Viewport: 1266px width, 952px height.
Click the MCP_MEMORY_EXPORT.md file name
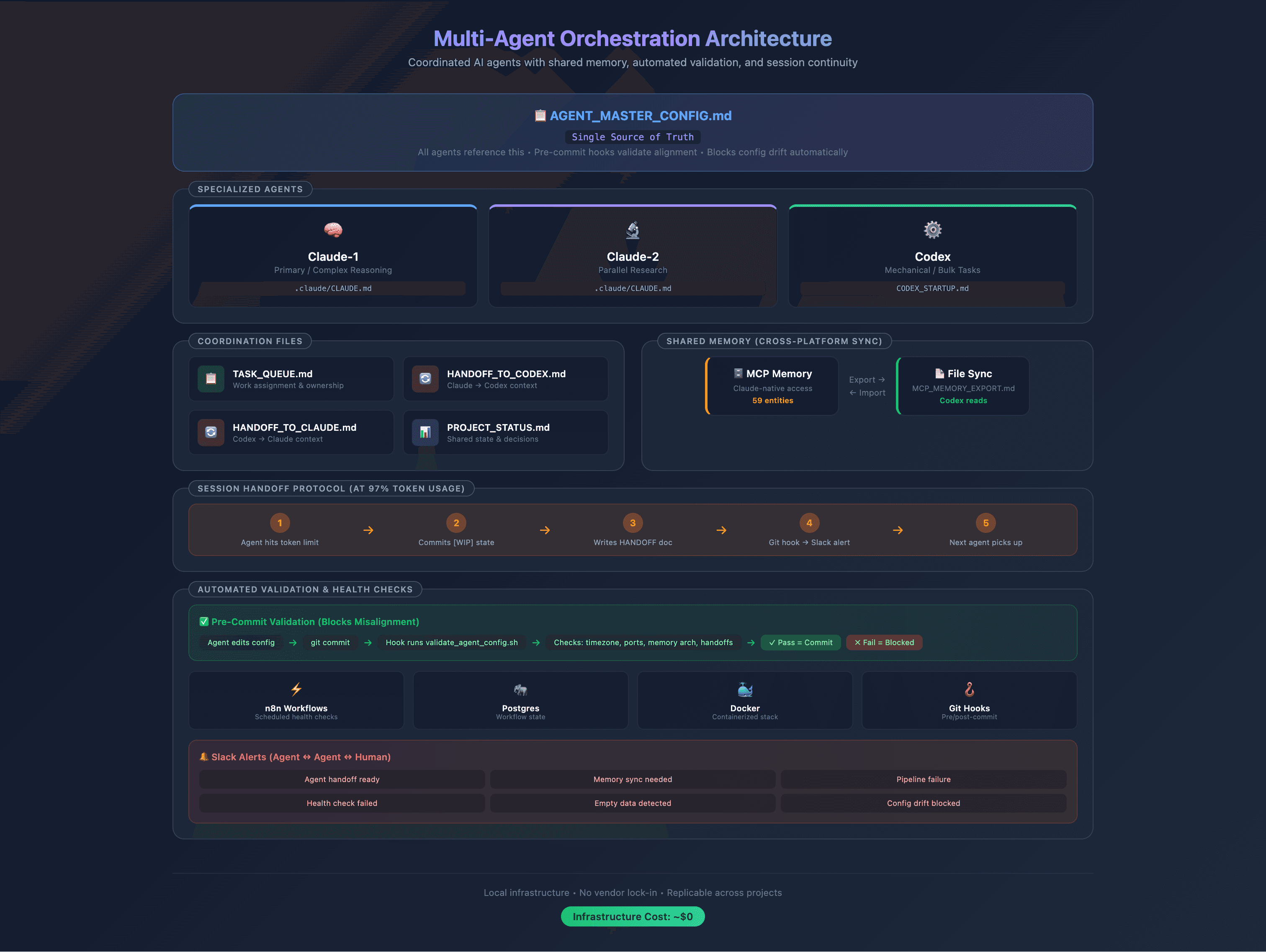pyautogui.click(x=963, y=388)
